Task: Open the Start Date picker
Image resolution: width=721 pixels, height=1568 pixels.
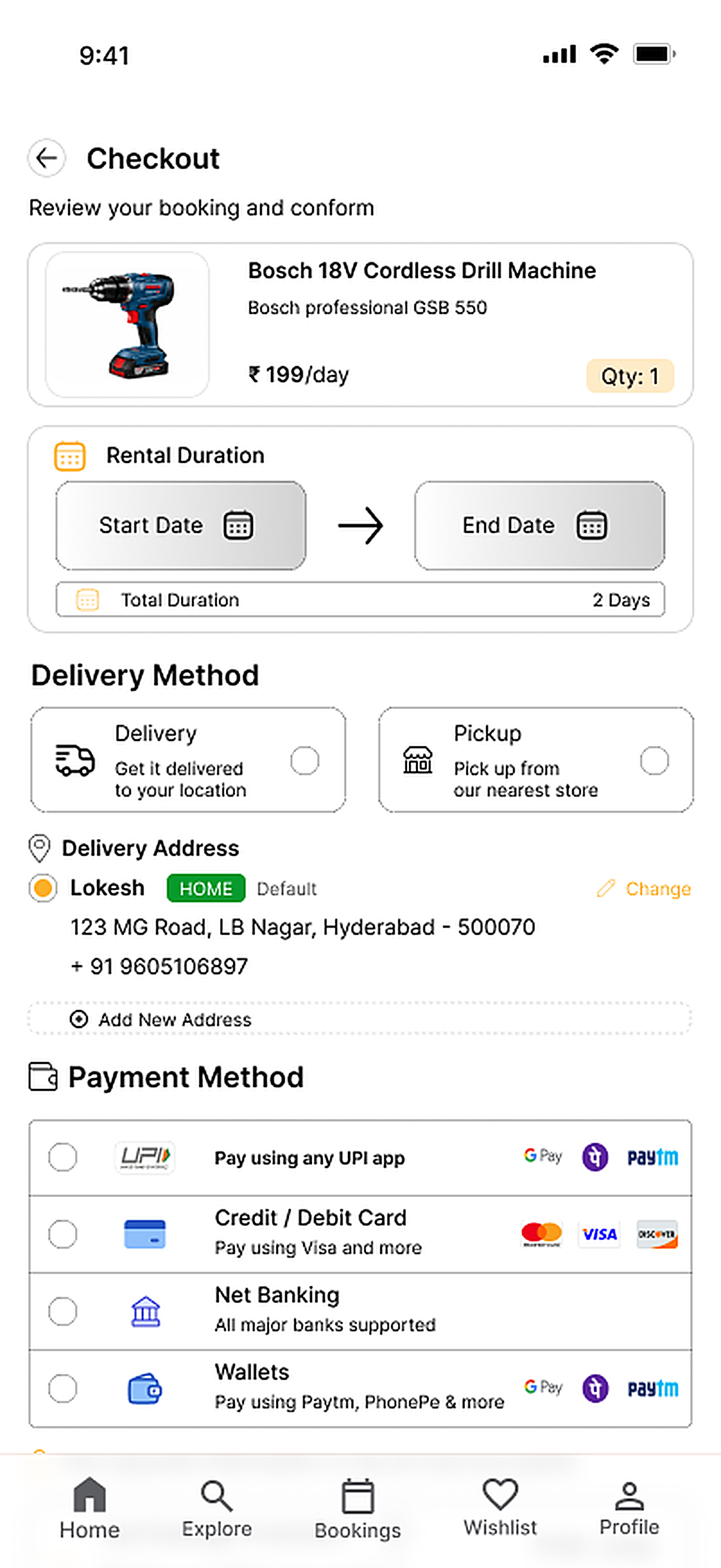Action: click(181, 525)
